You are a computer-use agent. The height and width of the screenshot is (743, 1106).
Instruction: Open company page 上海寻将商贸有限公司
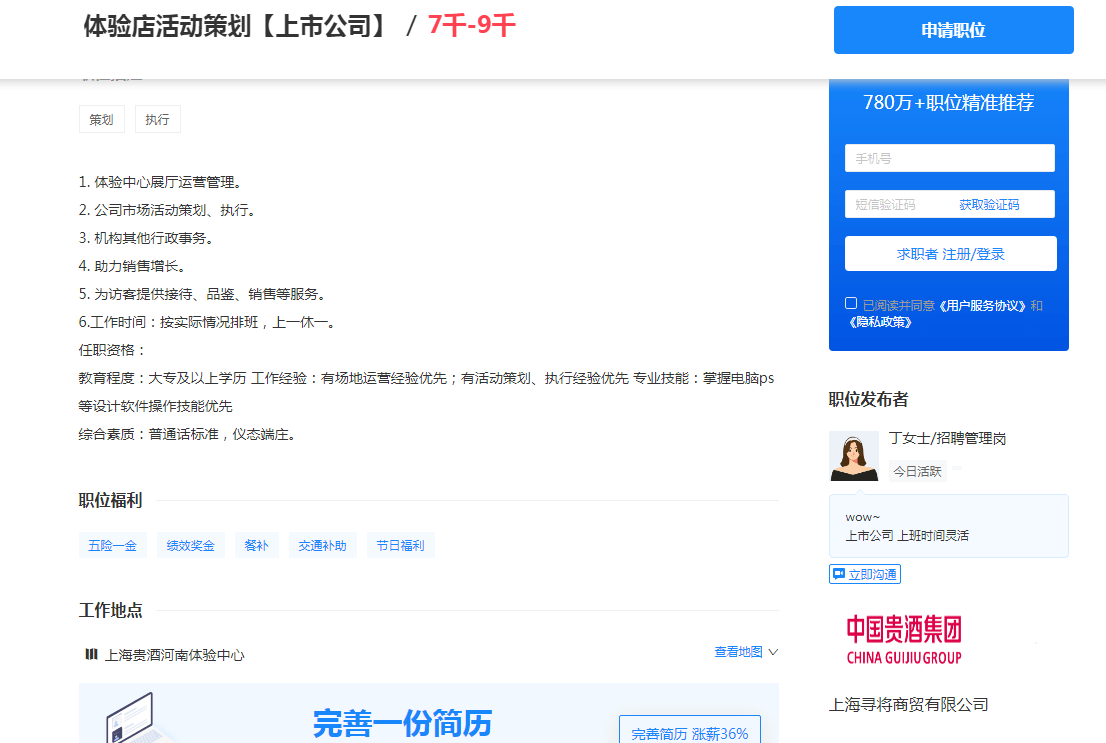click(908, 704)
